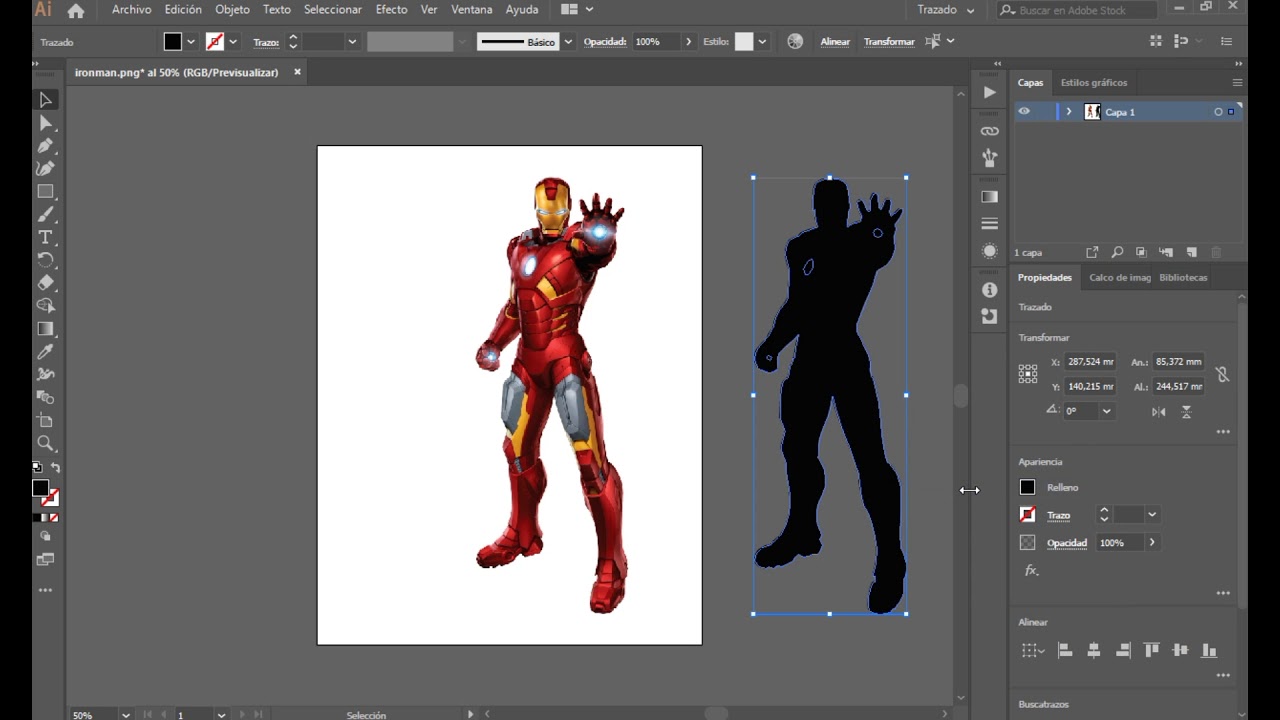
Task: Expand the Capa 1 layer contents
Action: click(x=1069, y=112)
